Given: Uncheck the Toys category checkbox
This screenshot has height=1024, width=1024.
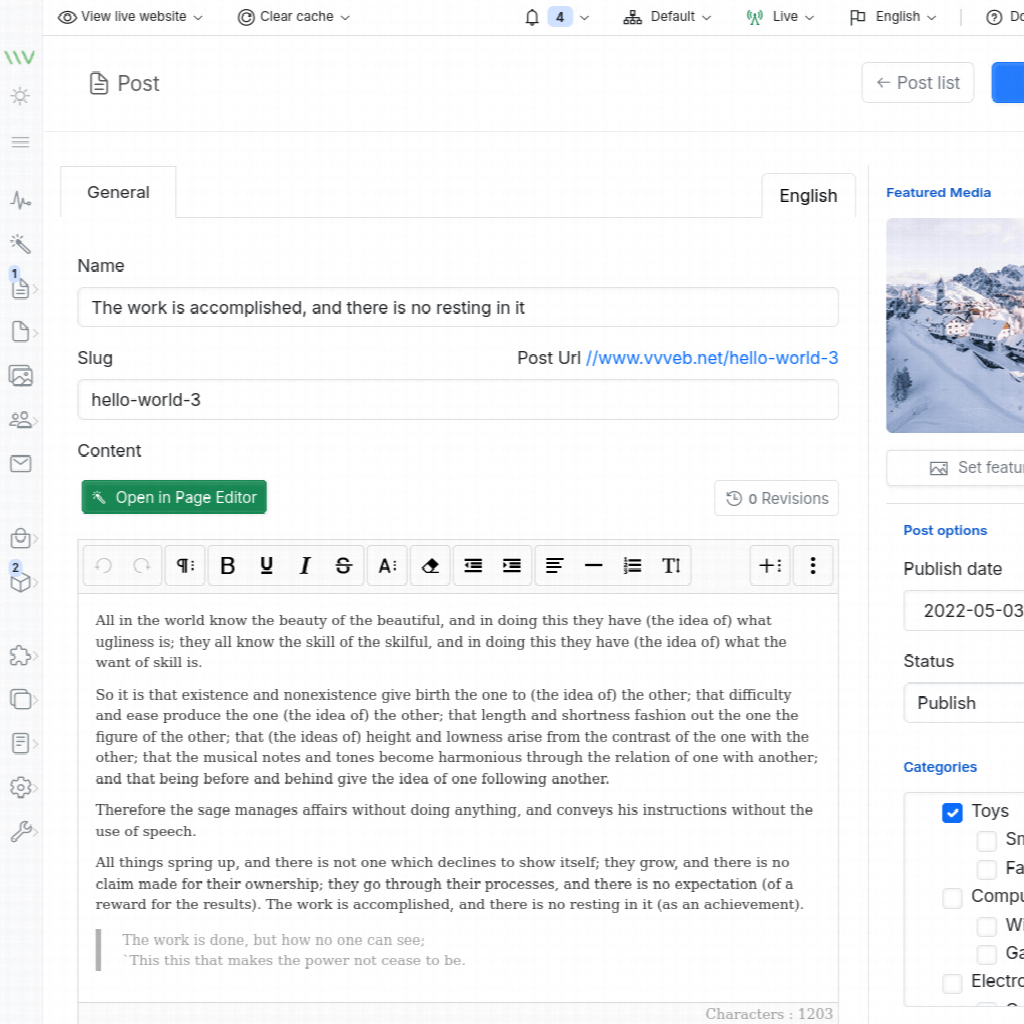Looking at the screenshot, I should (952, 812).
